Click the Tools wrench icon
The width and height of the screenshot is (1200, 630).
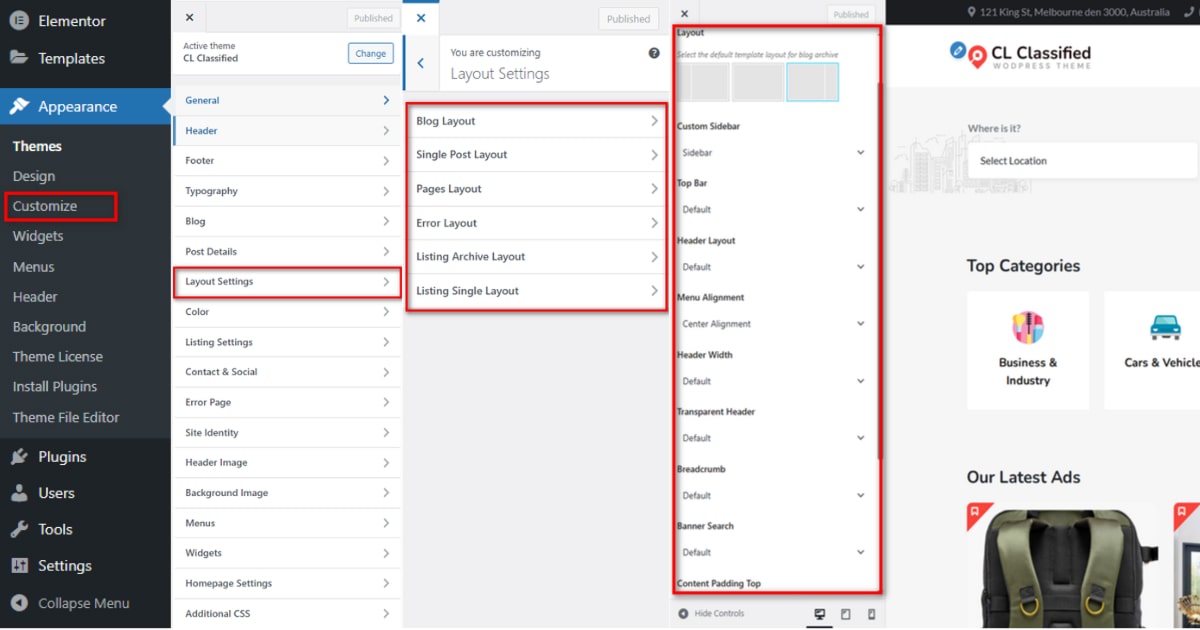[x=19, y=529]
